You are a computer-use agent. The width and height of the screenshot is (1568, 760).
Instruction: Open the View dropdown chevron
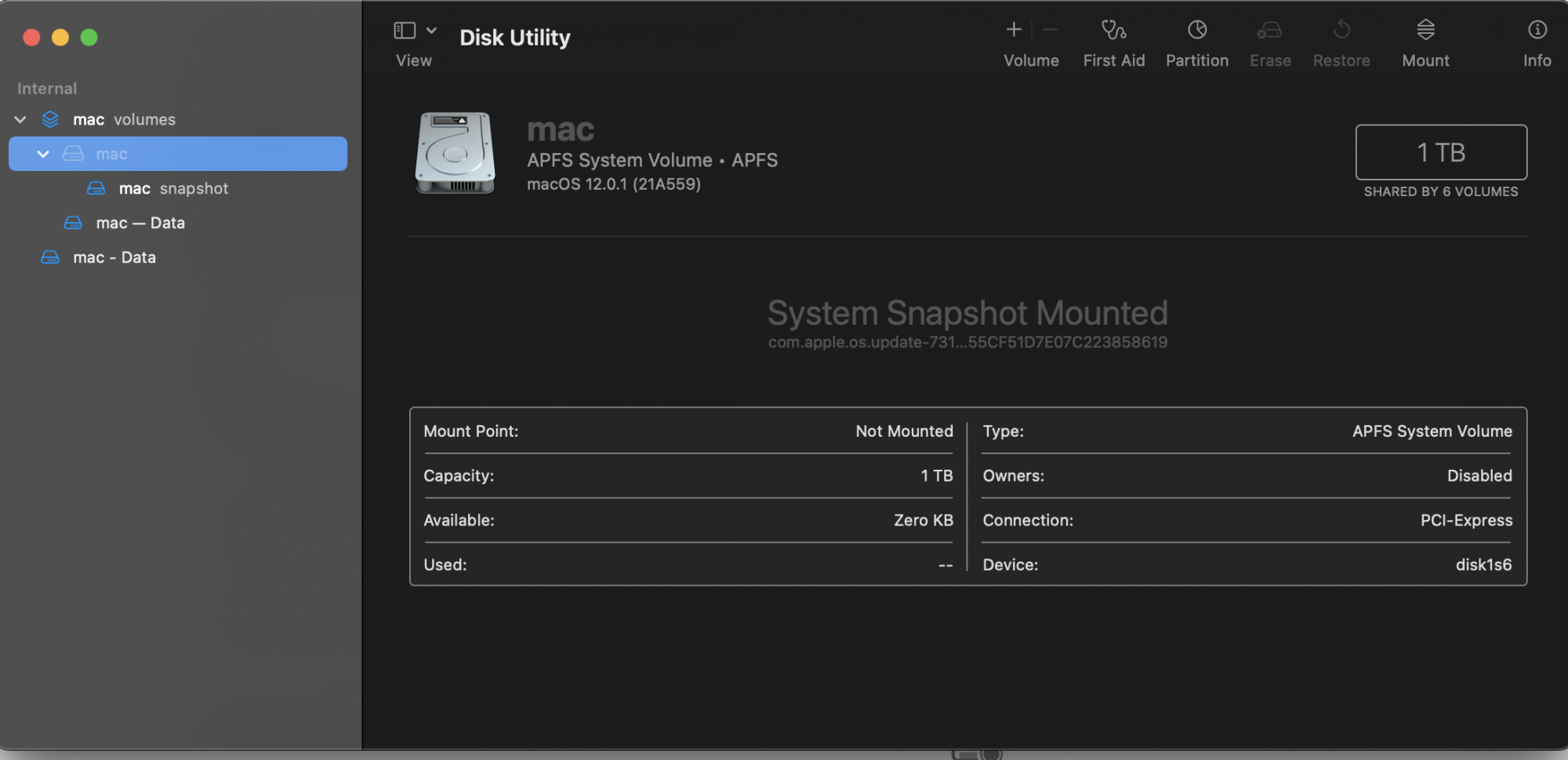[431, 31]
